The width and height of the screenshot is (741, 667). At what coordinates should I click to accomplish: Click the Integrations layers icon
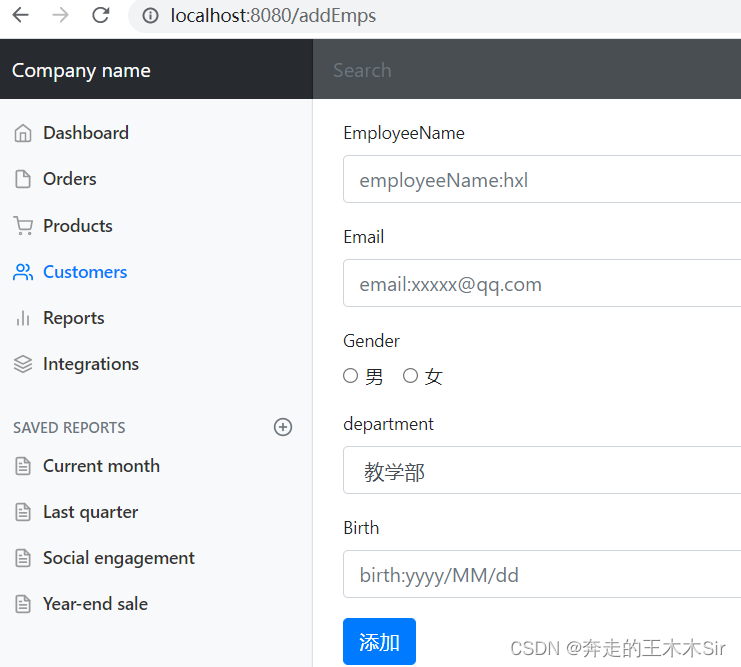click(x=23, y=364)
